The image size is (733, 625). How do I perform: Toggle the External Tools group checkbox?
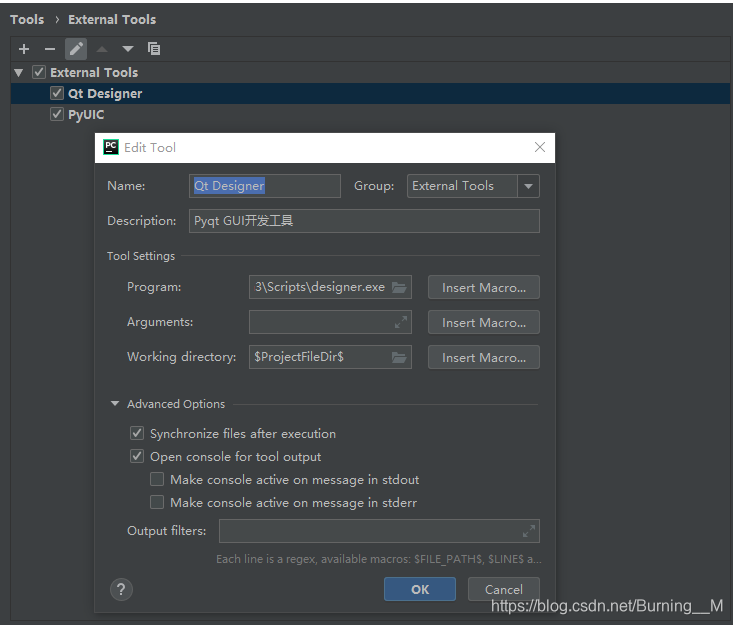click(x=39, y=72)
